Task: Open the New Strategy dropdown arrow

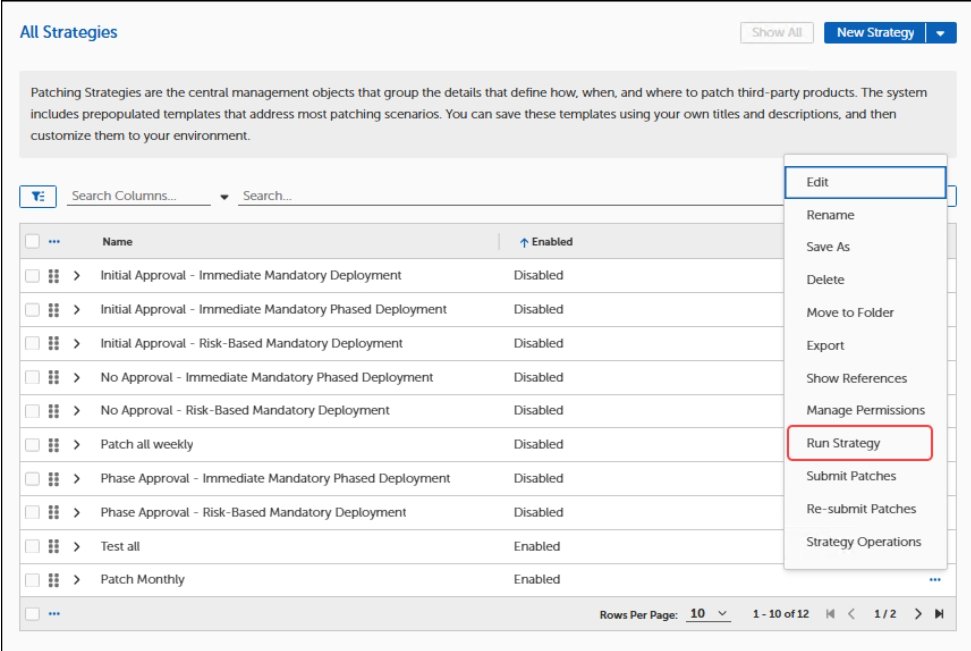Action: coord(940,33)
